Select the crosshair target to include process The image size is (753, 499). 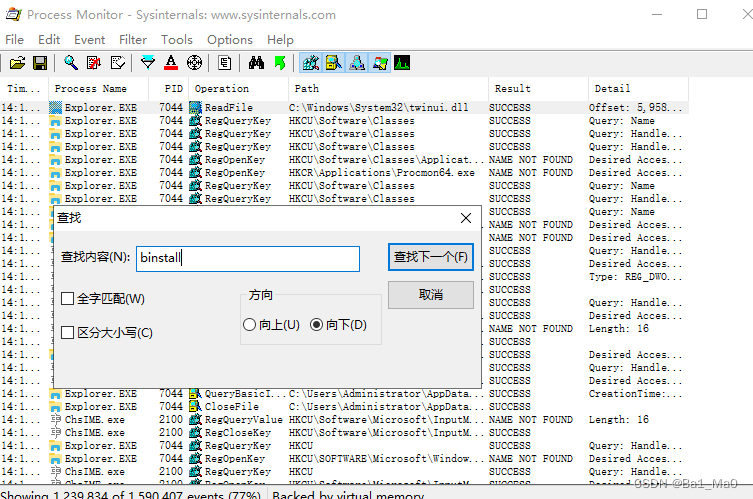tap(194, 63)
